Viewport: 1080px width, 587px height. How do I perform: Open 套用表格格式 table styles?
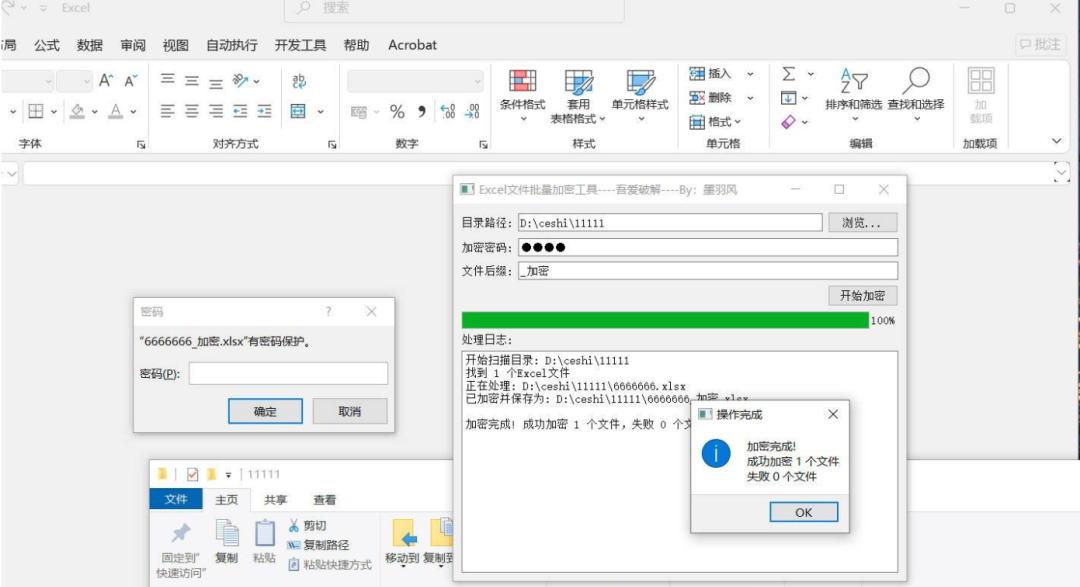578,96
